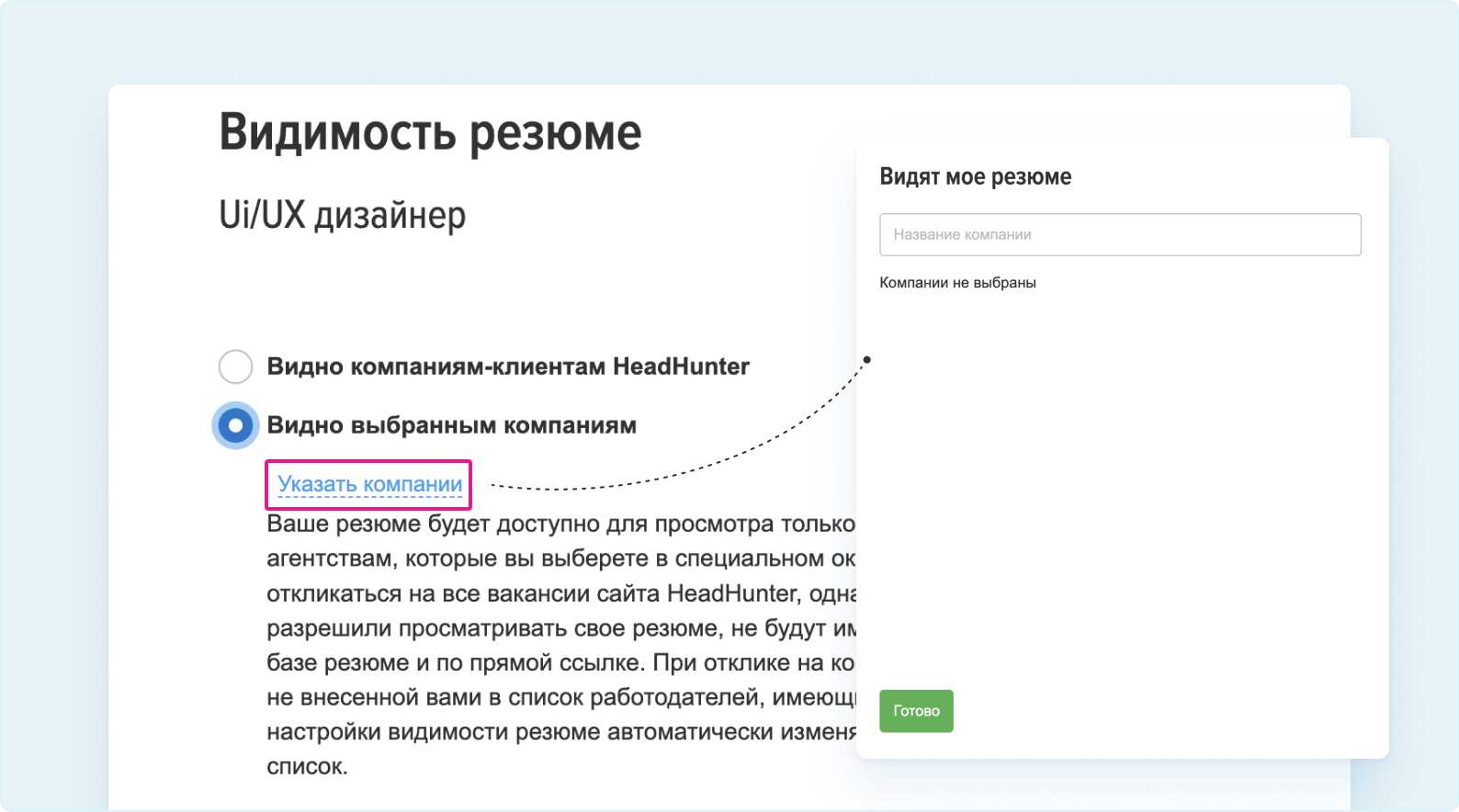Viewport: 1459px width, 812px height.
Task: Click the paragraph line starting 'Ваше резюме будет'
Action: click(x=560, y=524)
